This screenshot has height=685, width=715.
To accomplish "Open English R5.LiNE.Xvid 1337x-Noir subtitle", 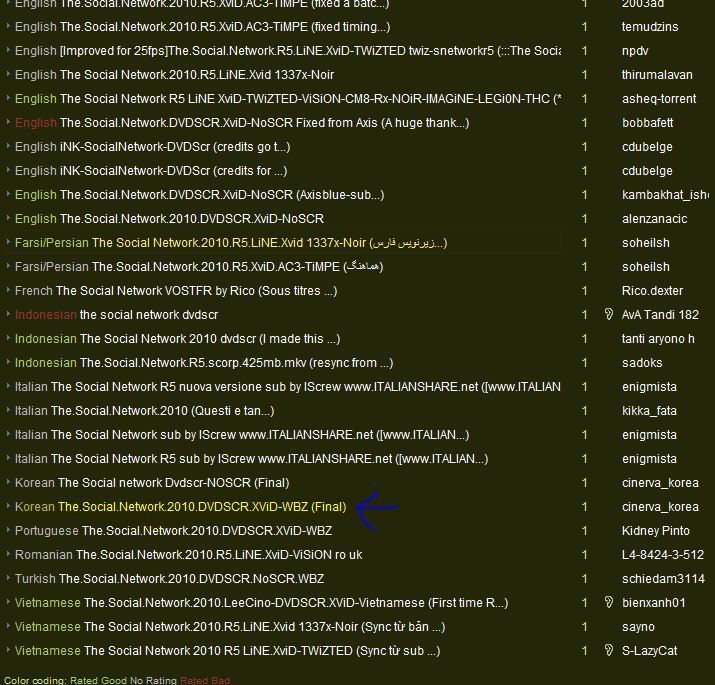I will 174,75.
